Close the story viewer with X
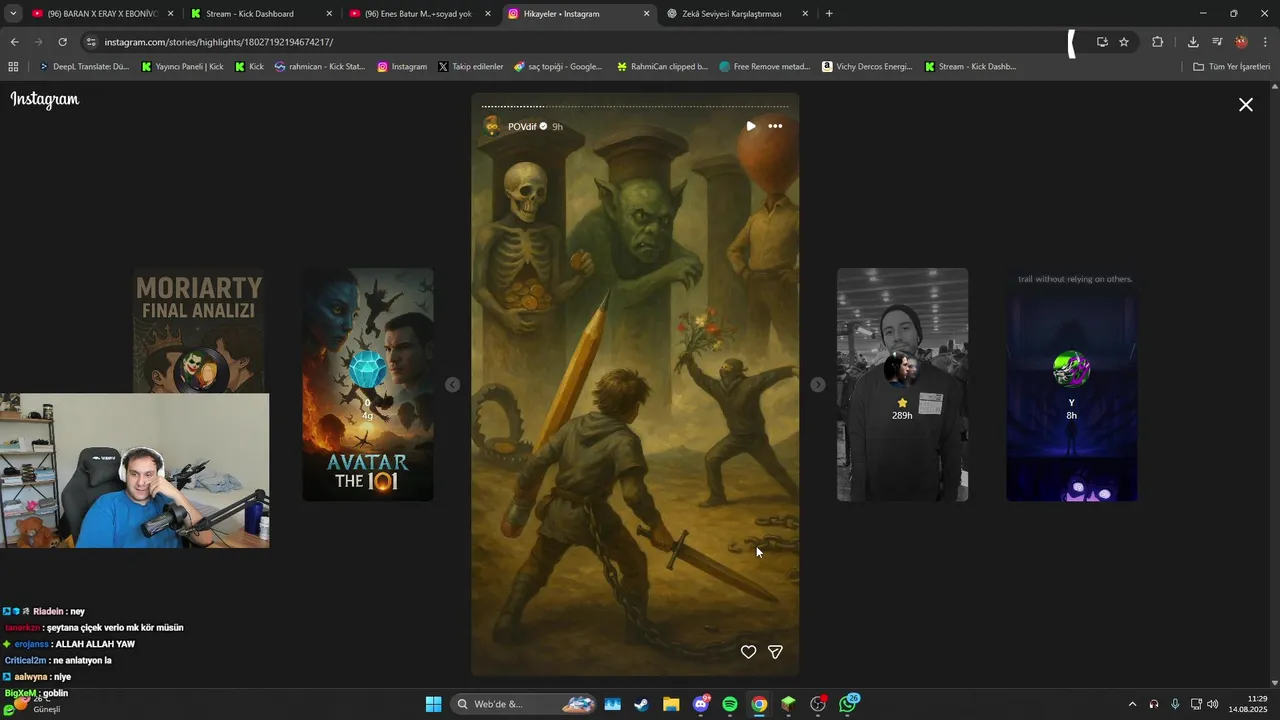1280x720 pixels. (x=1246, y=105)
